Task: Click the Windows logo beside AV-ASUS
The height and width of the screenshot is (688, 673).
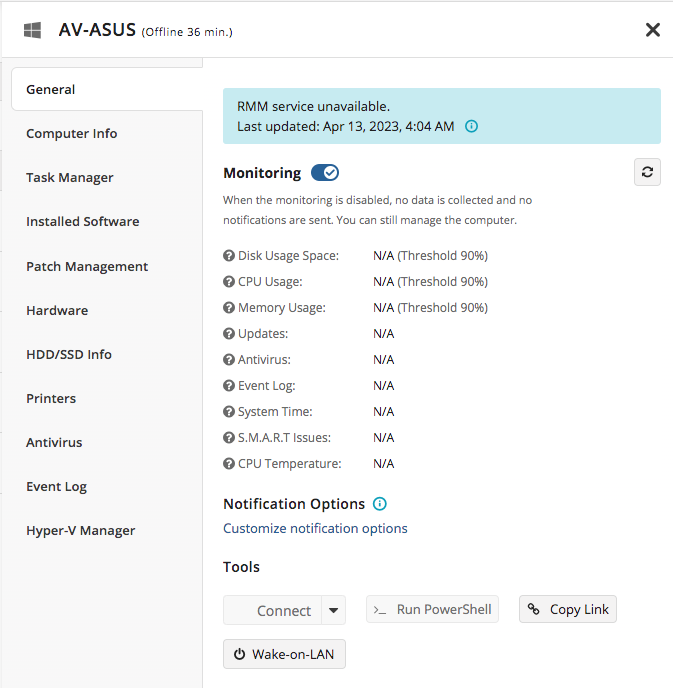Action: point(32,30)
